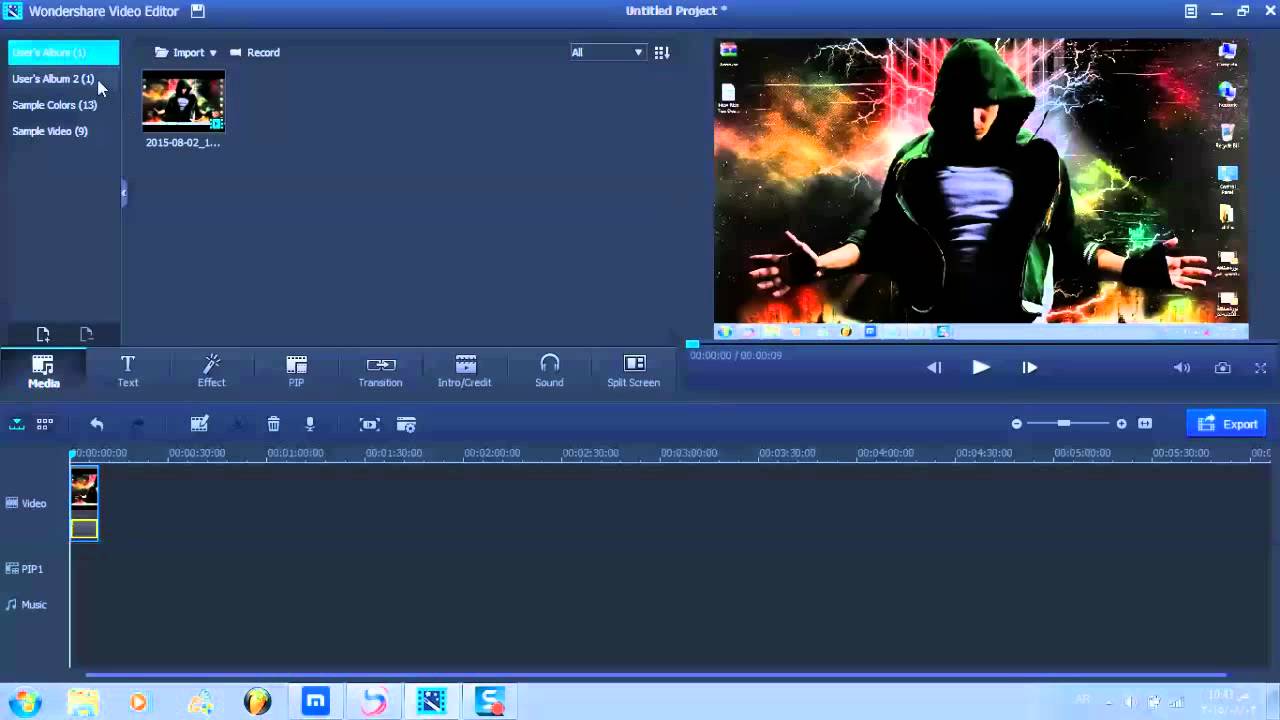Click the PIP1 track label

click(25, 569)
